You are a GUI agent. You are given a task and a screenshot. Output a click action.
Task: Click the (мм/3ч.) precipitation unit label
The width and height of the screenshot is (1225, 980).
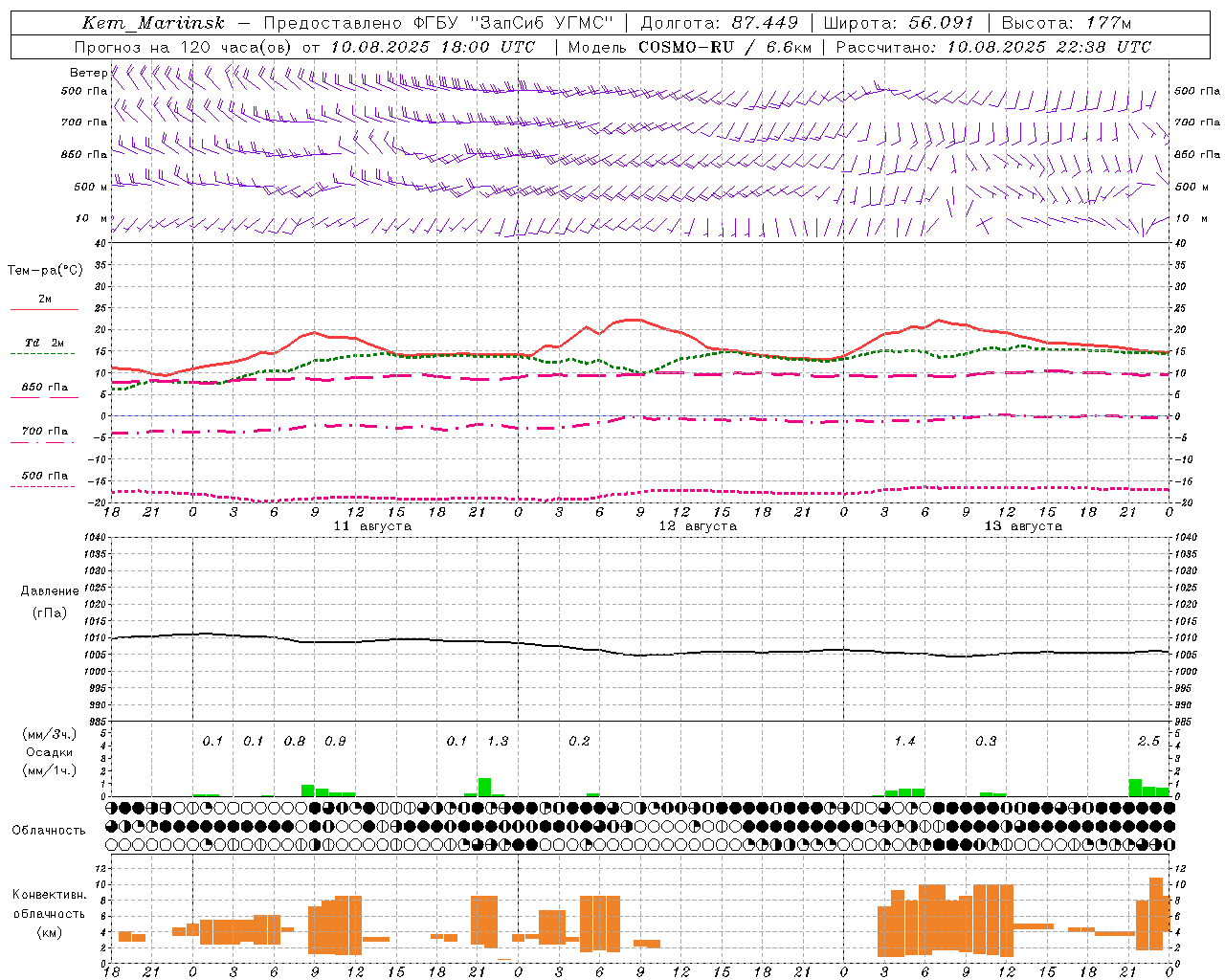pyautogui.click(x=49, y=734)
